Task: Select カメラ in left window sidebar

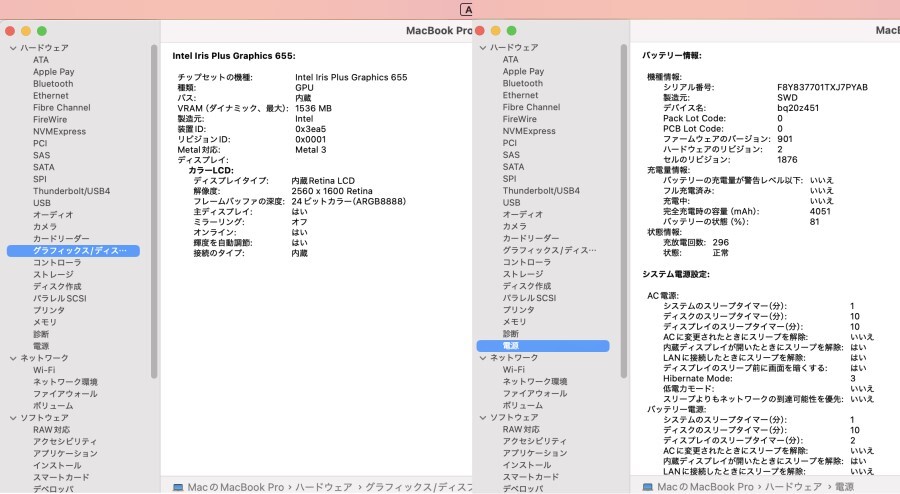Action: point(45,227)
